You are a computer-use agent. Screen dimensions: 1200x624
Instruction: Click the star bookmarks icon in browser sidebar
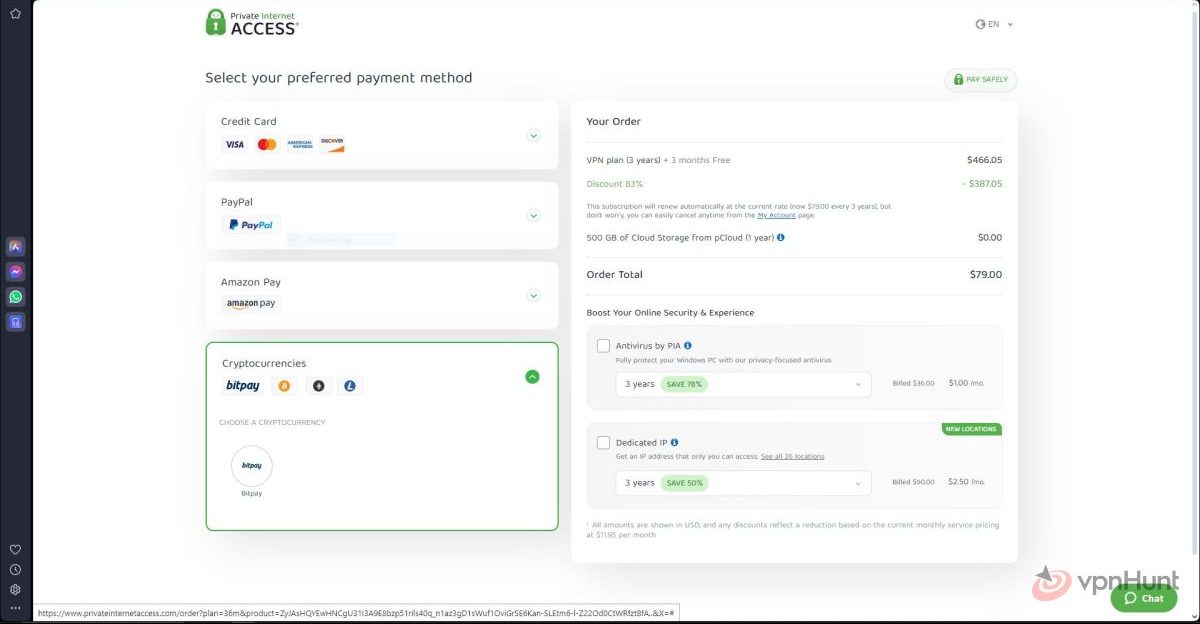point(15,14)
